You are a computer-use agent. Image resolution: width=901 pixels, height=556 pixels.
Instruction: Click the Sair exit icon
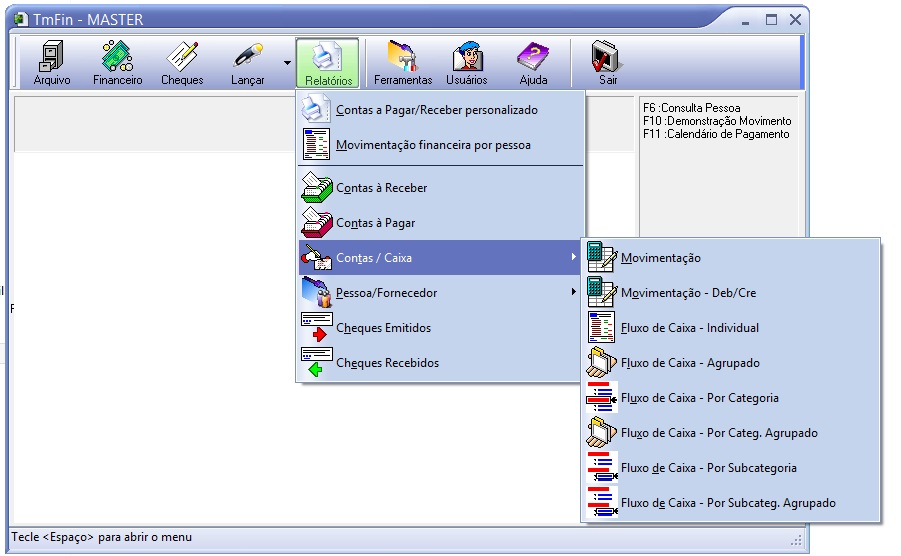607,63
